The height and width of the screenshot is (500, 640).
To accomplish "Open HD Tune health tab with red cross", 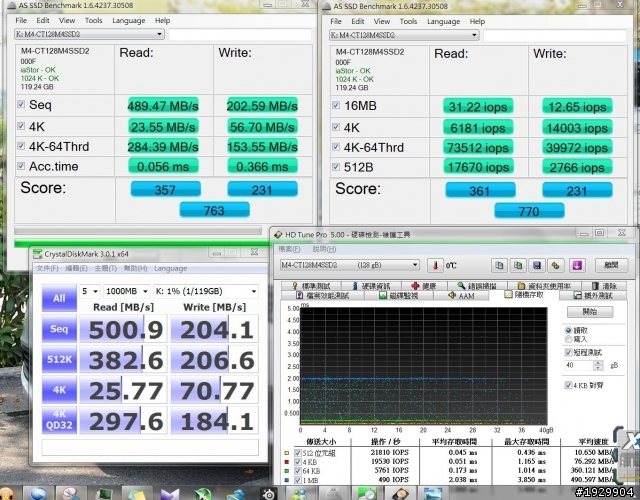I will 424,286.
